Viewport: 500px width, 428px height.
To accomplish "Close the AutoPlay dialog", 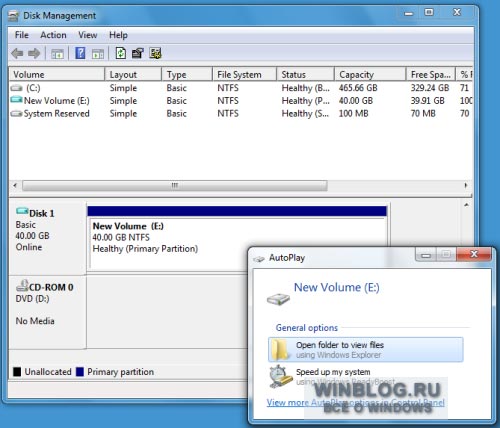I will [474, 254].
